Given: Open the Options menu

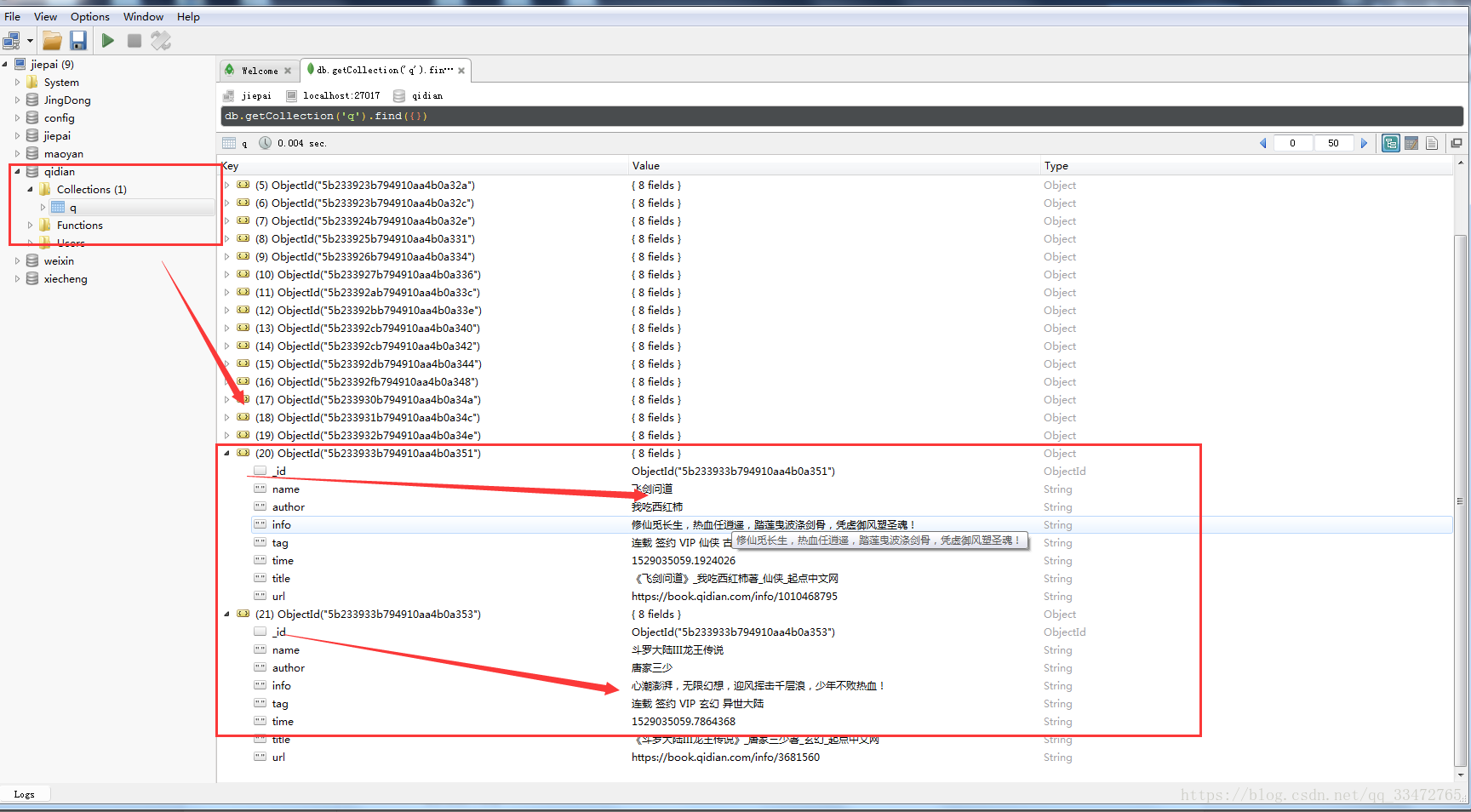Looking at the screenshot, I should click(x=89, y=16).
